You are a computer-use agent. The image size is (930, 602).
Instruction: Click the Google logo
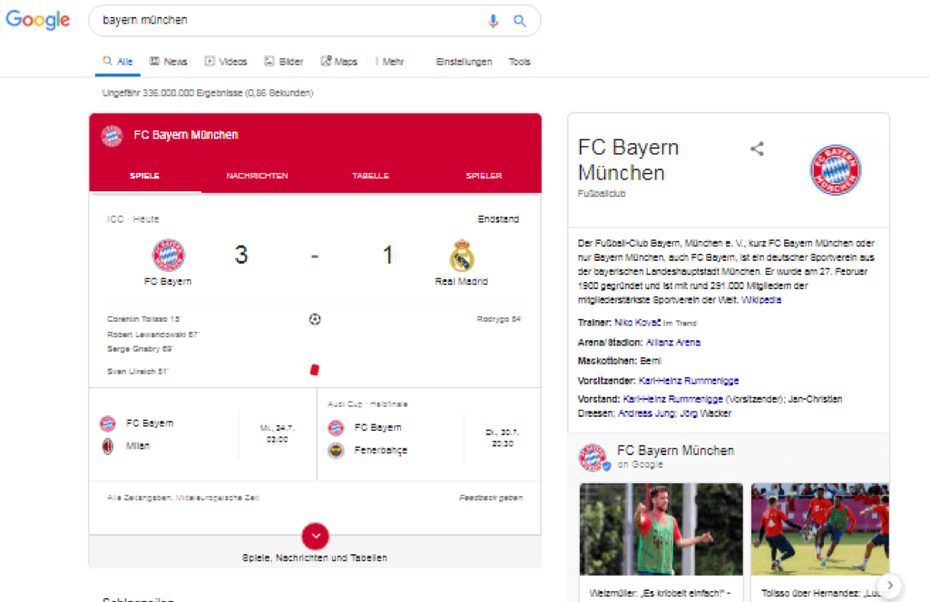[x=38, y=20]
